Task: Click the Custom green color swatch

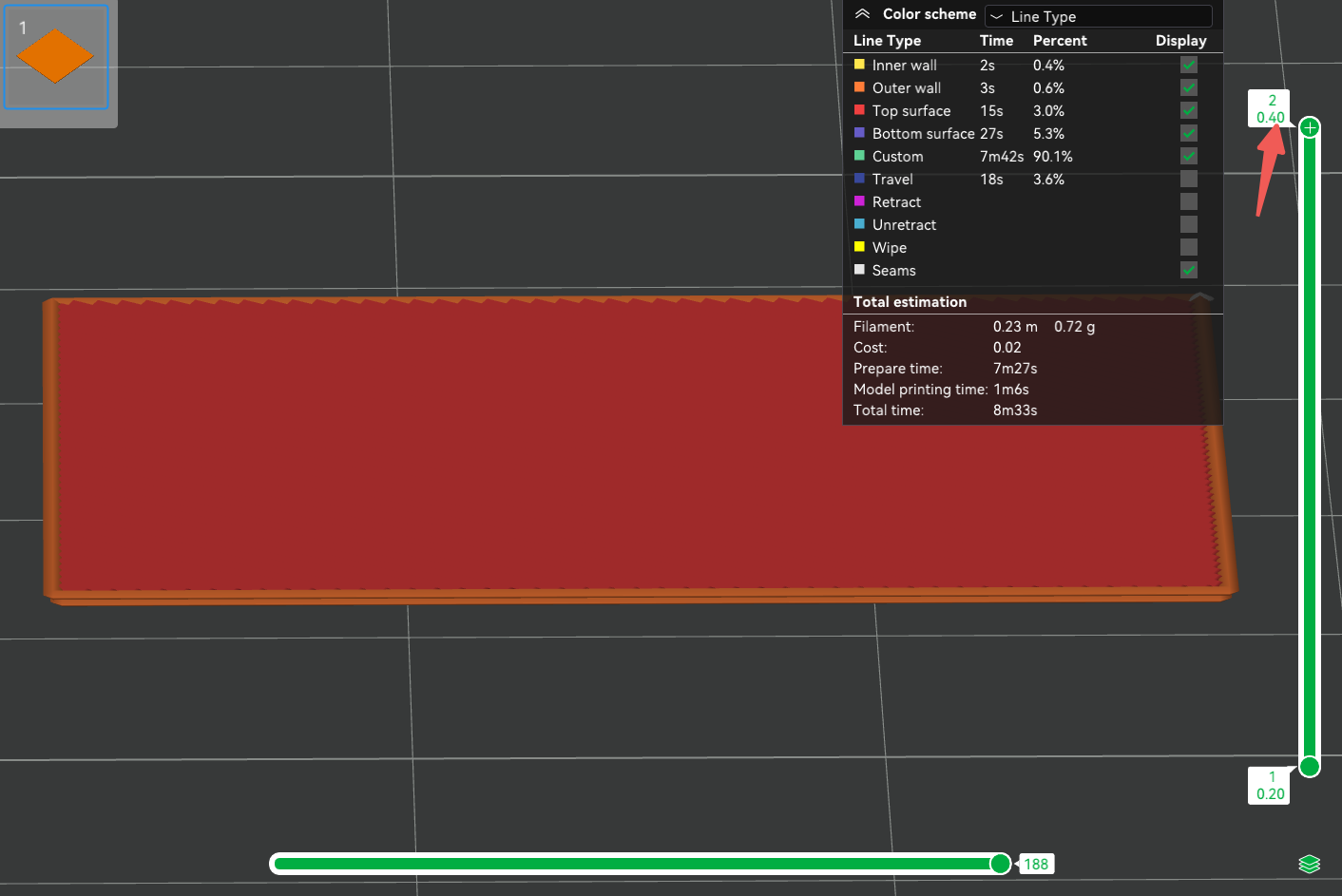Action: click(x=859, y=156)
